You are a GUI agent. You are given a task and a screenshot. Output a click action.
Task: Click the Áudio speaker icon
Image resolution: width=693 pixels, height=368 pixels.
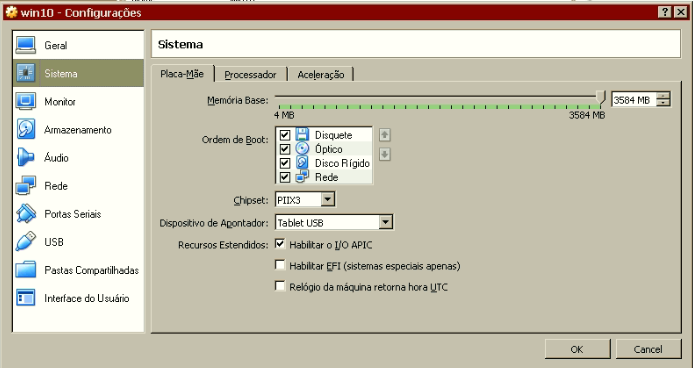[x=26, y=157]
